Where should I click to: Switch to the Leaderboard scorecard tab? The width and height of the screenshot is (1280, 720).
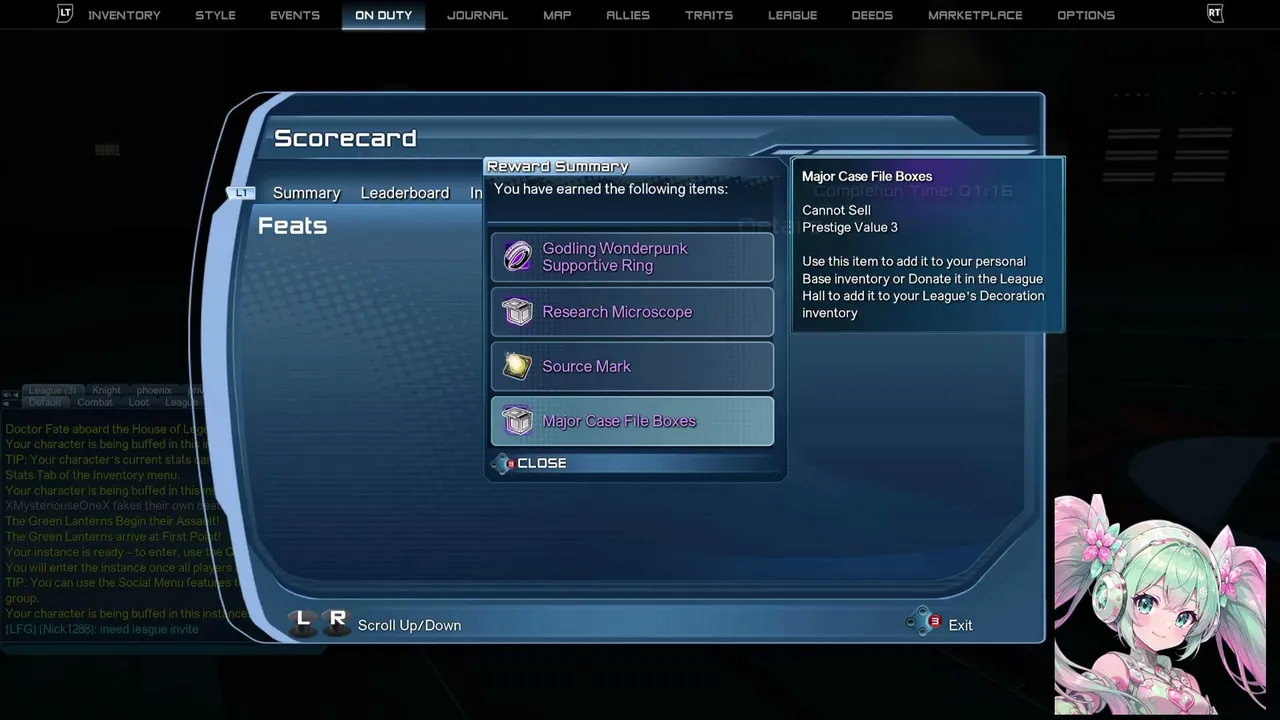point(405,193)
